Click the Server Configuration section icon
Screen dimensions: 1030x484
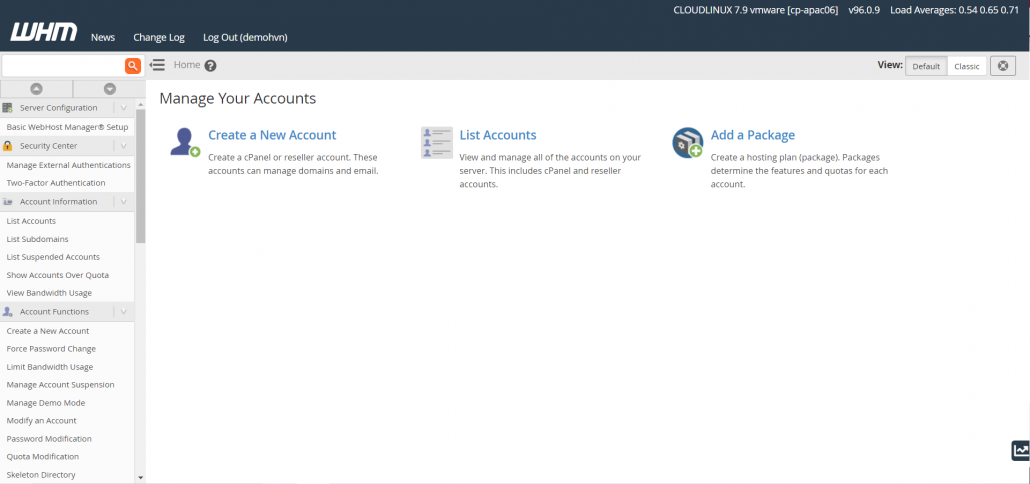tap(8, 108)
